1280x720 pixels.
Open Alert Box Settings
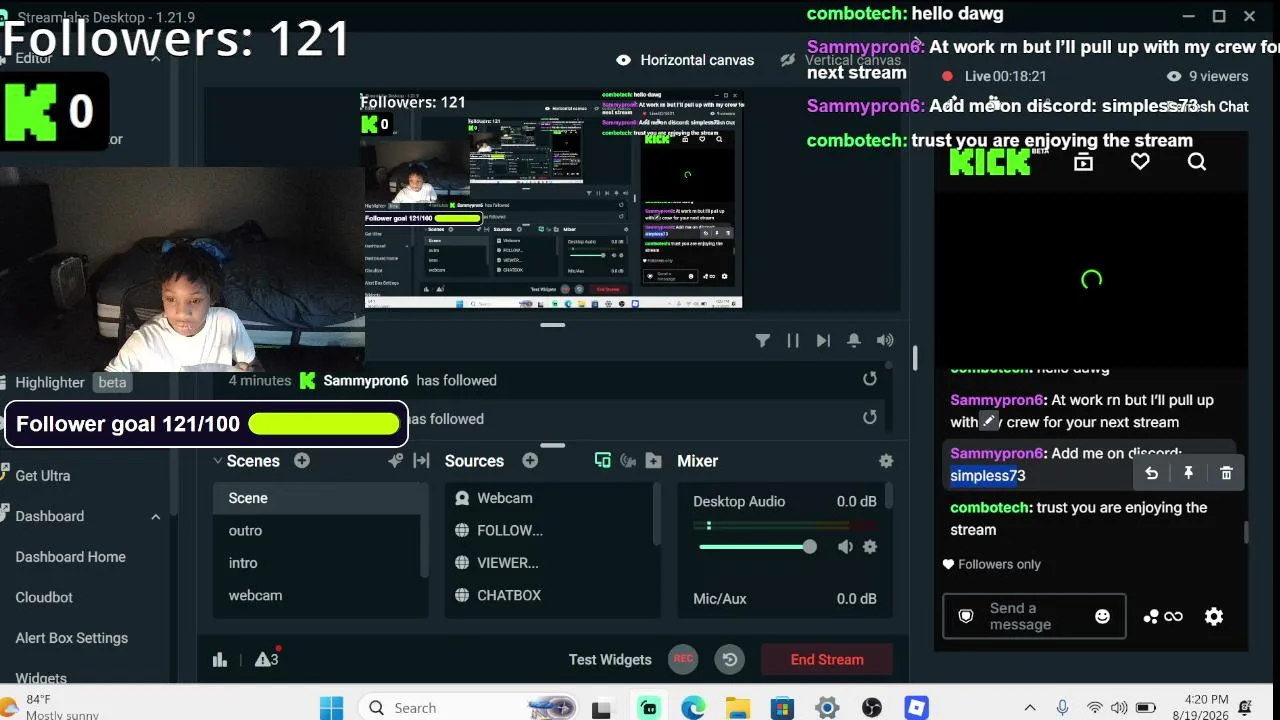click(72, 638)
